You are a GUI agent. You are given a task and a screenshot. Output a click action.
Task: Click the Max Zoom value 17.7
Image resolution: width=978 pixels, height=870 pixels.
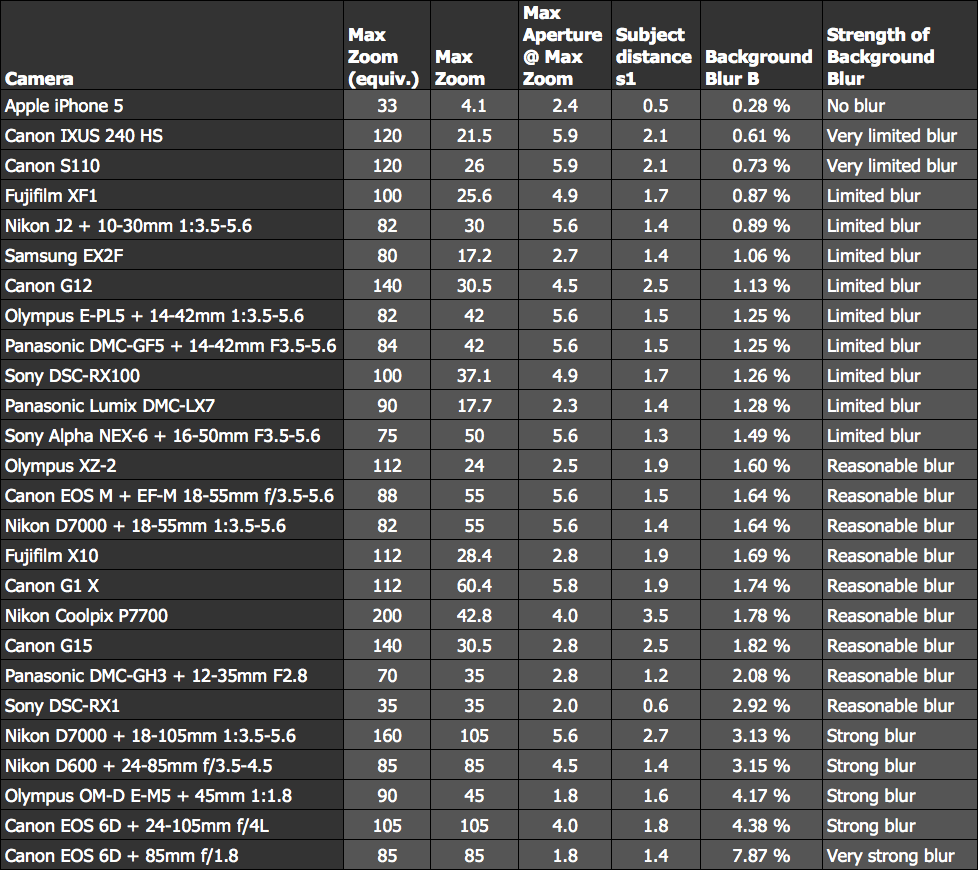[474, 405]
